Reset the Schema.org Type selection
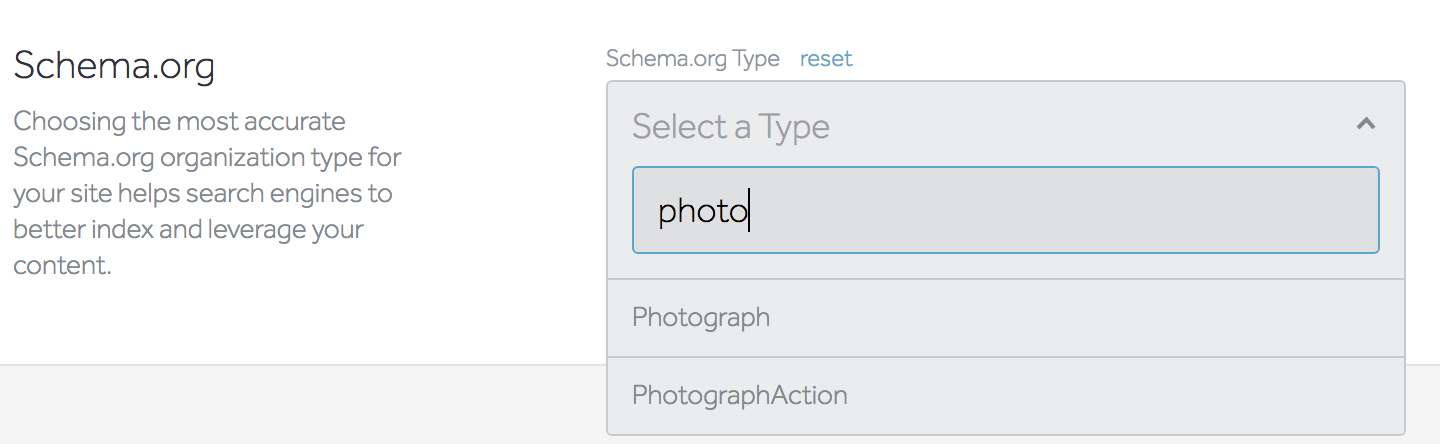Screen dimensions: 1440x444 point(826,59)
